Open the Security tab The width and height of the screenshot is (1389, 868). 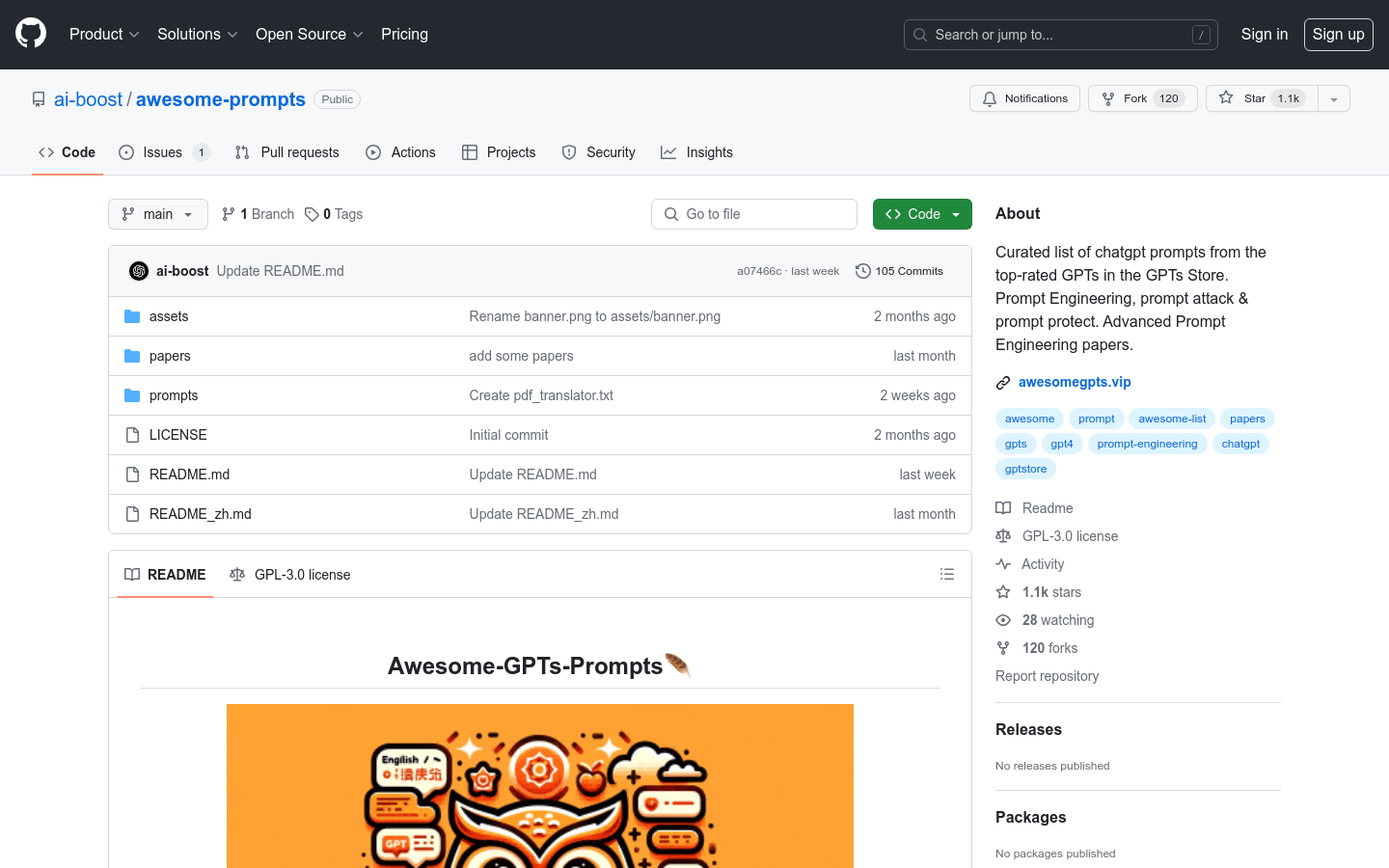point(598,152)
